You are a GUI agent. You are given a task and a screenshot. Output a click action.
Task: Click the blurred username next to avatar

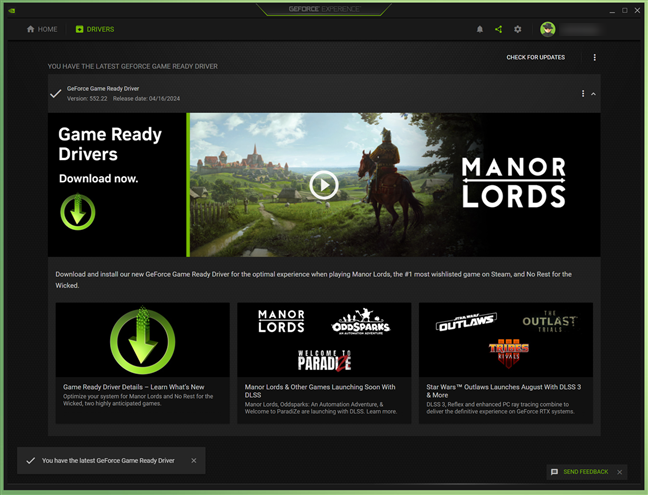tap(580, 29)
